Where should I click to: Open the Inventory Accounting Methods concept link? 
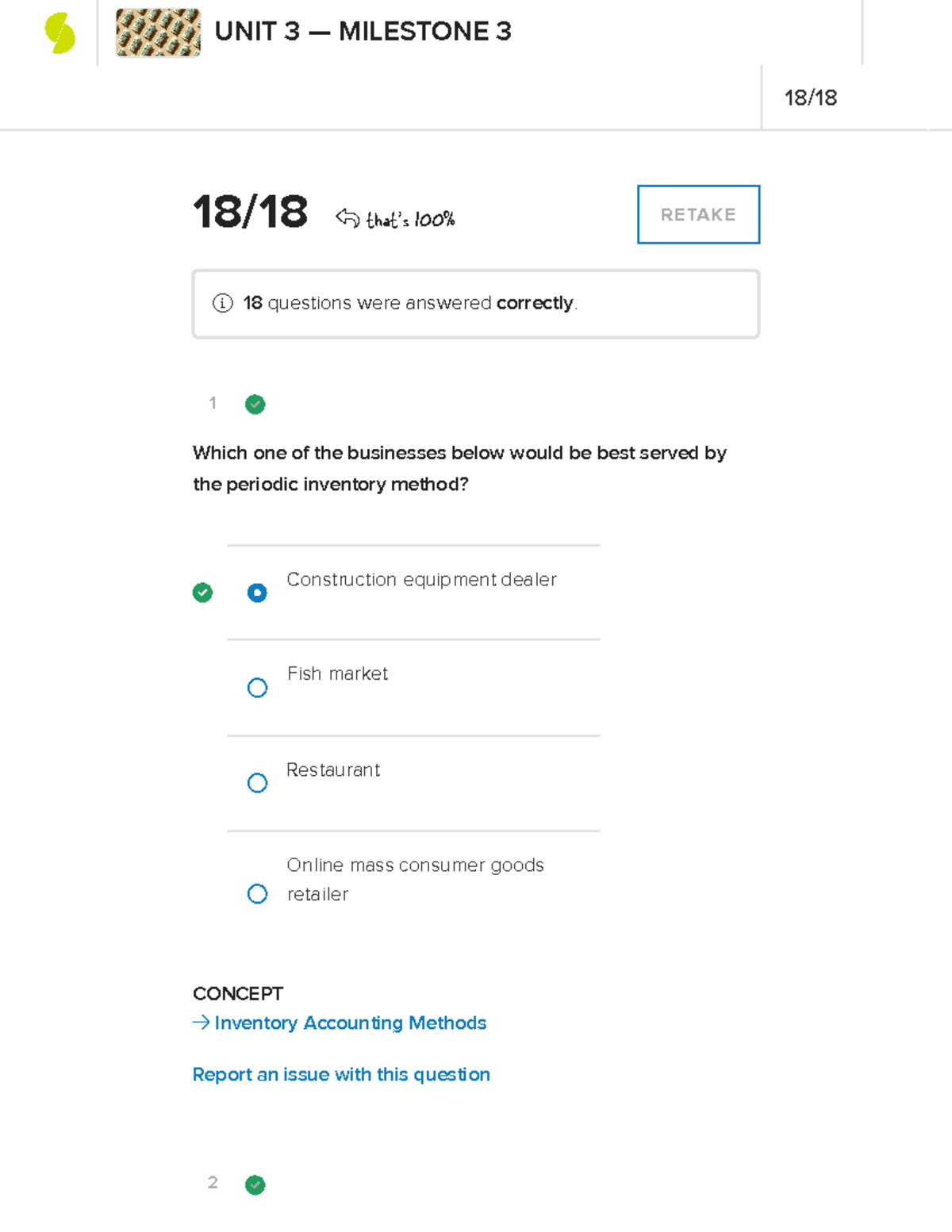[350, 1023]
